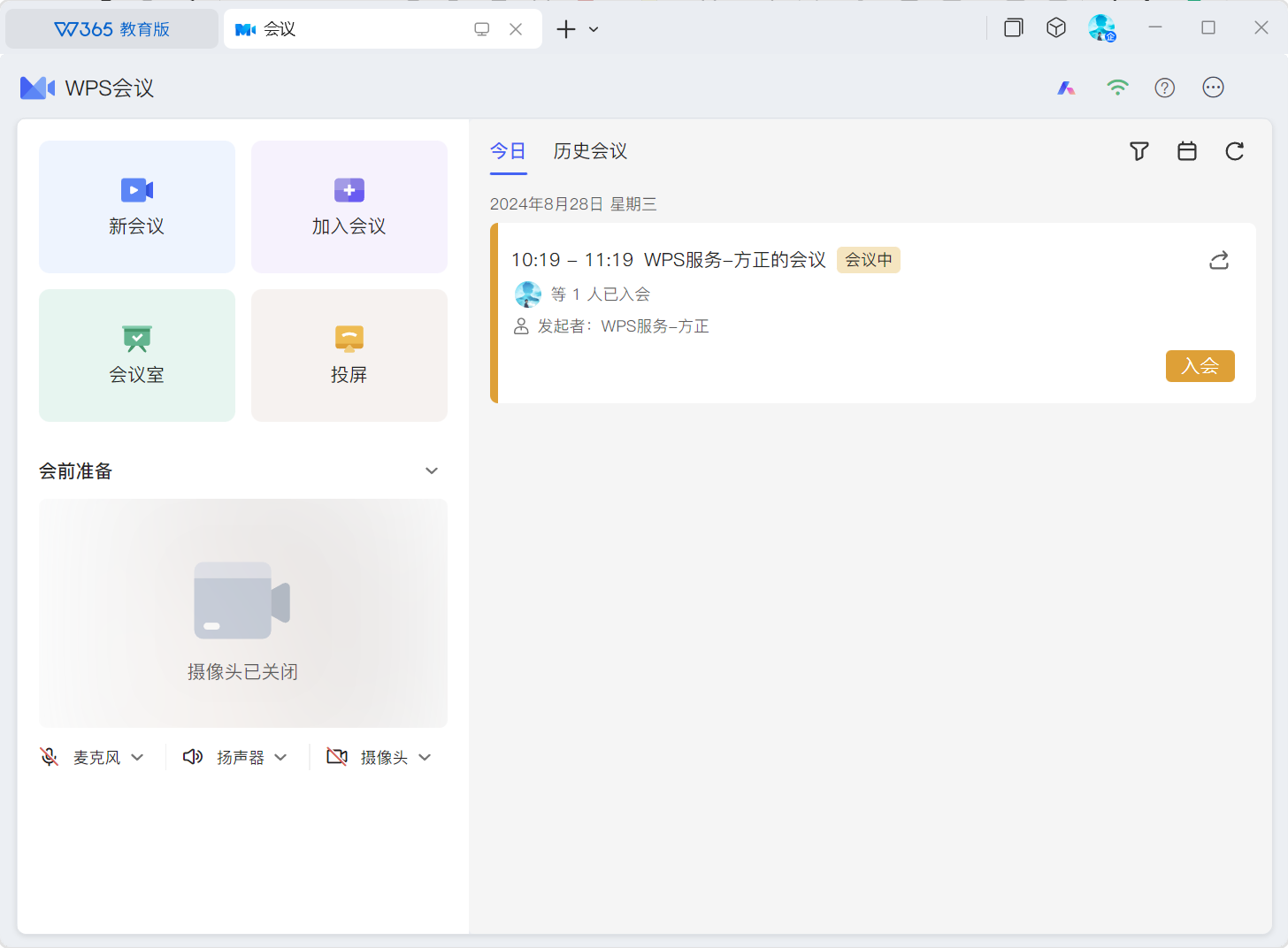The height and width of the screenshot is (948, 1288).
Task: Click the 入会 button to join
Action: (x=1200, y=366)
